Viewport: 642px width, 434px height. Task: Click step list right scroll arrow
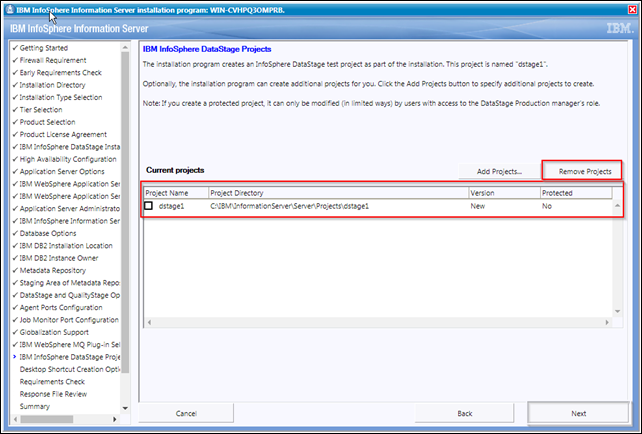115,419
